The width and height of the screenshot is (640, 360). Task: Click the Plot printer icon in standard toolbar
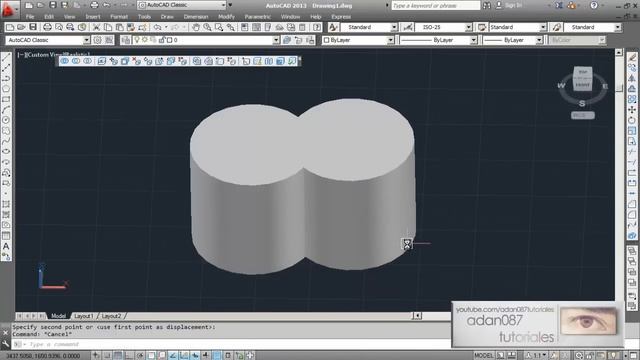47,27
